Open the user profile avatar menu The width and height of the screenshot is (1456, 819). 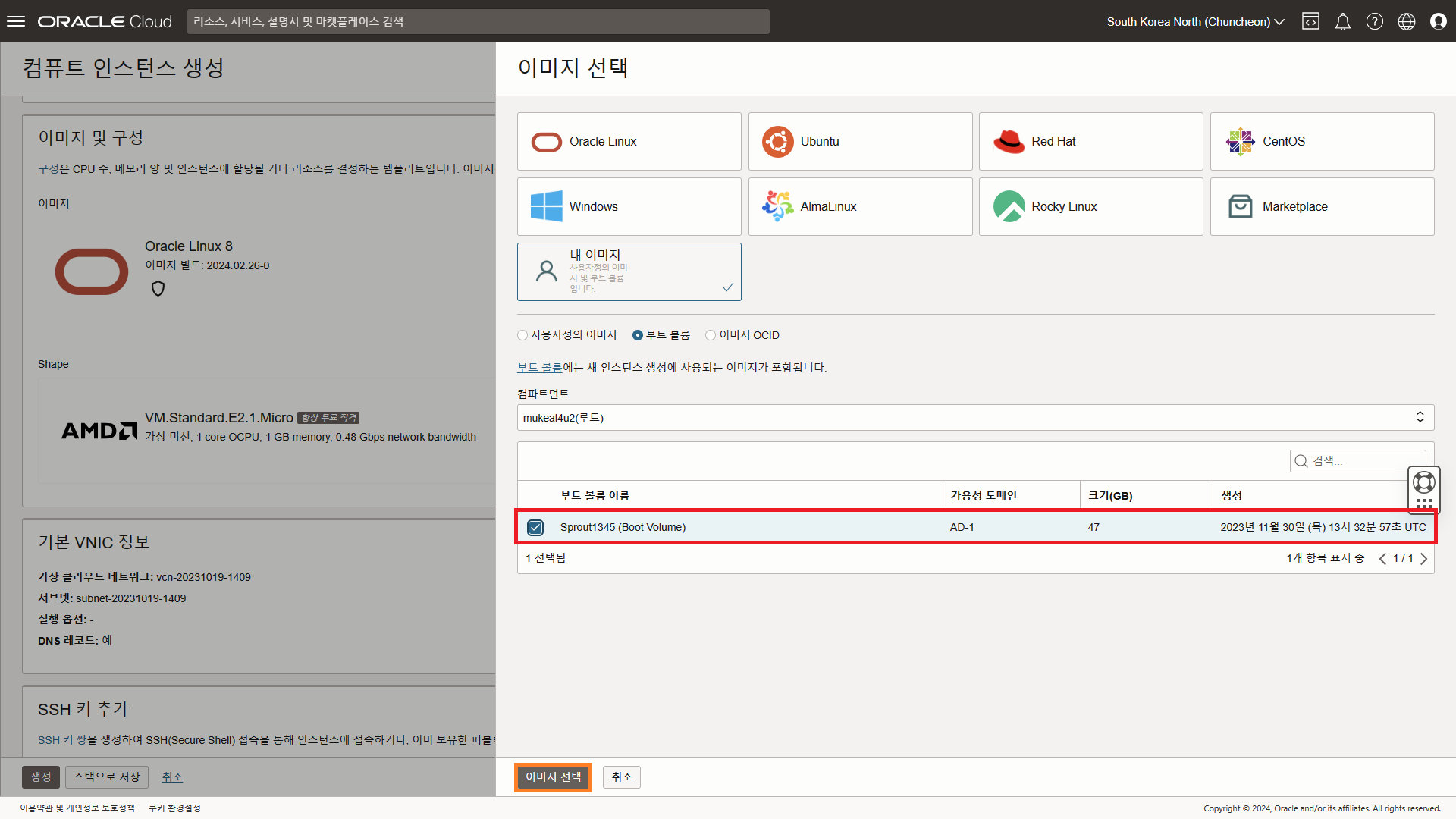coord(1438,21)
